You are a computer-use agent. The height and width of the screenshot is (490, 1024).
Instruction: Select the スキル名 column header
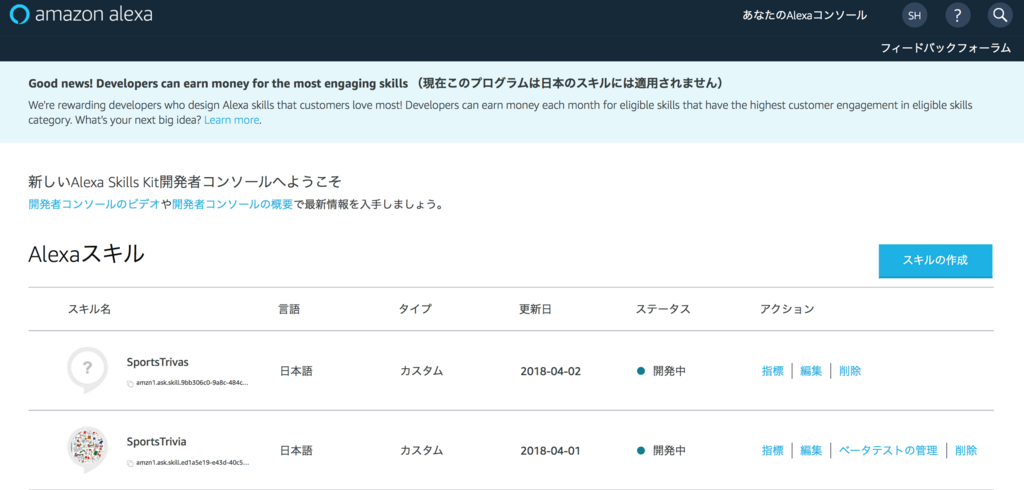point(89,309)
